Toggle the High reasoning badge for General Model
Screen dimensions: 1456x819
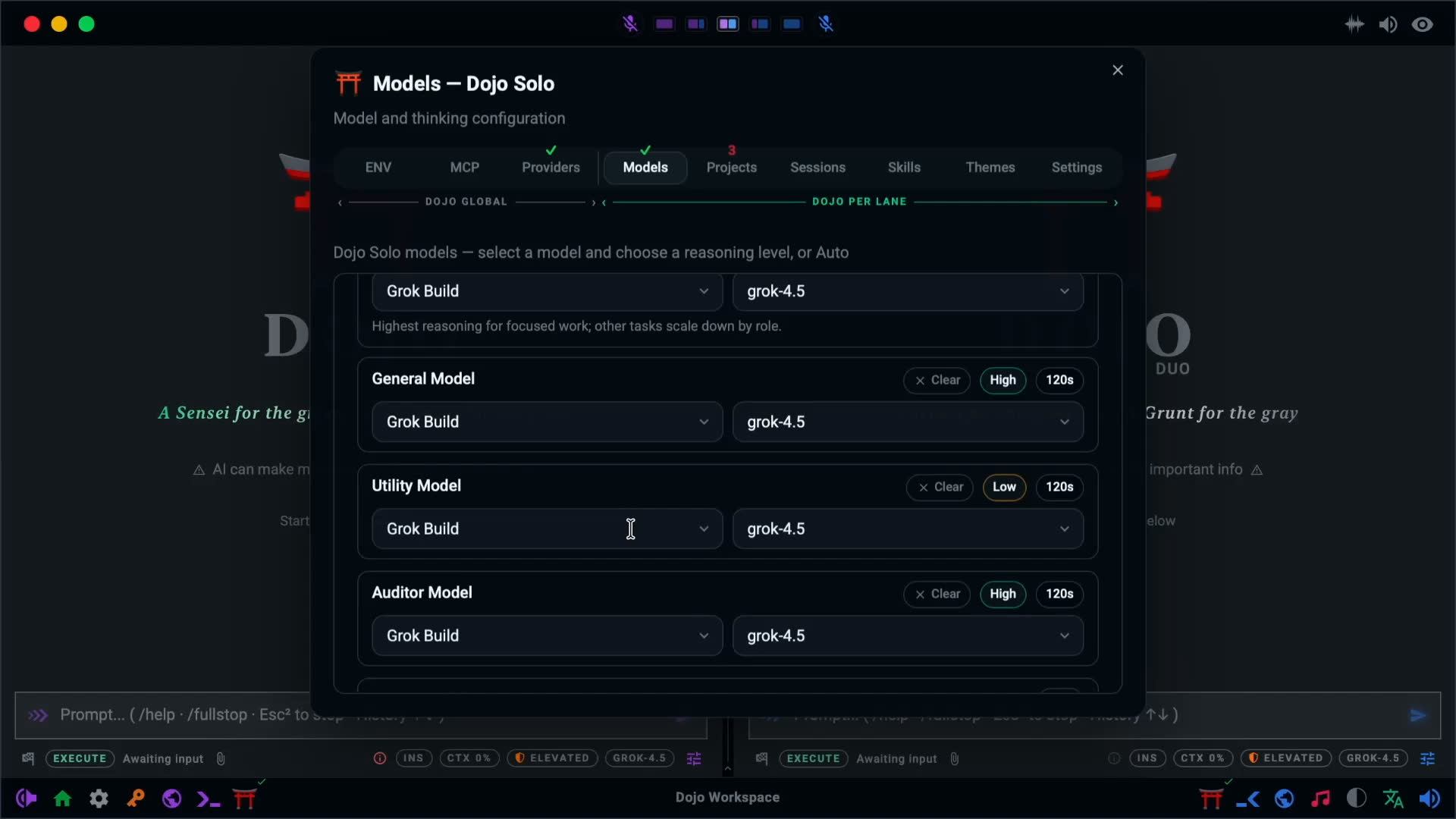point(1003,380)
